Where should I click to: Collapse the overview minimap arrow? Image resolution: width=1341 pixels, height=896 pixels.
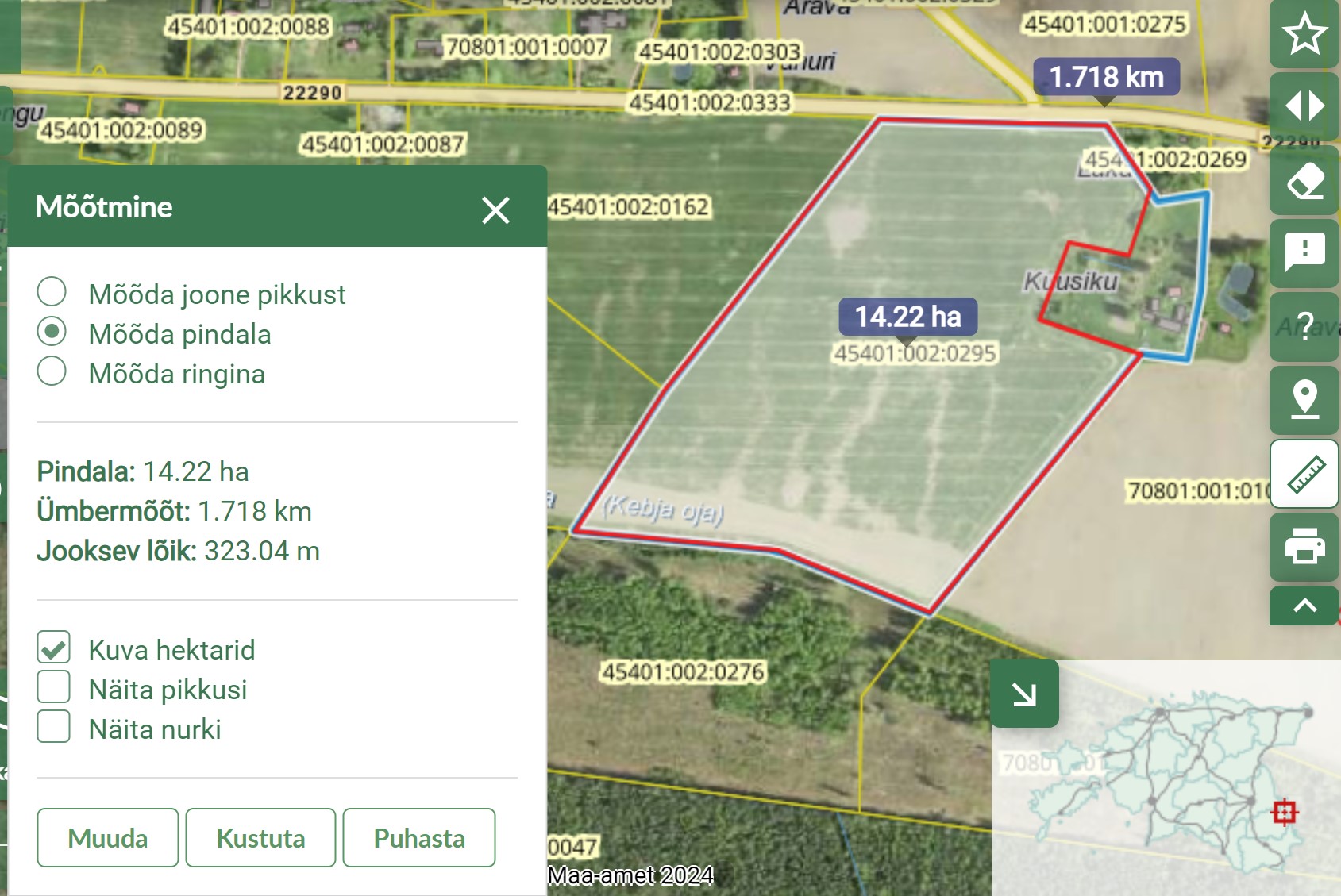1024,694
